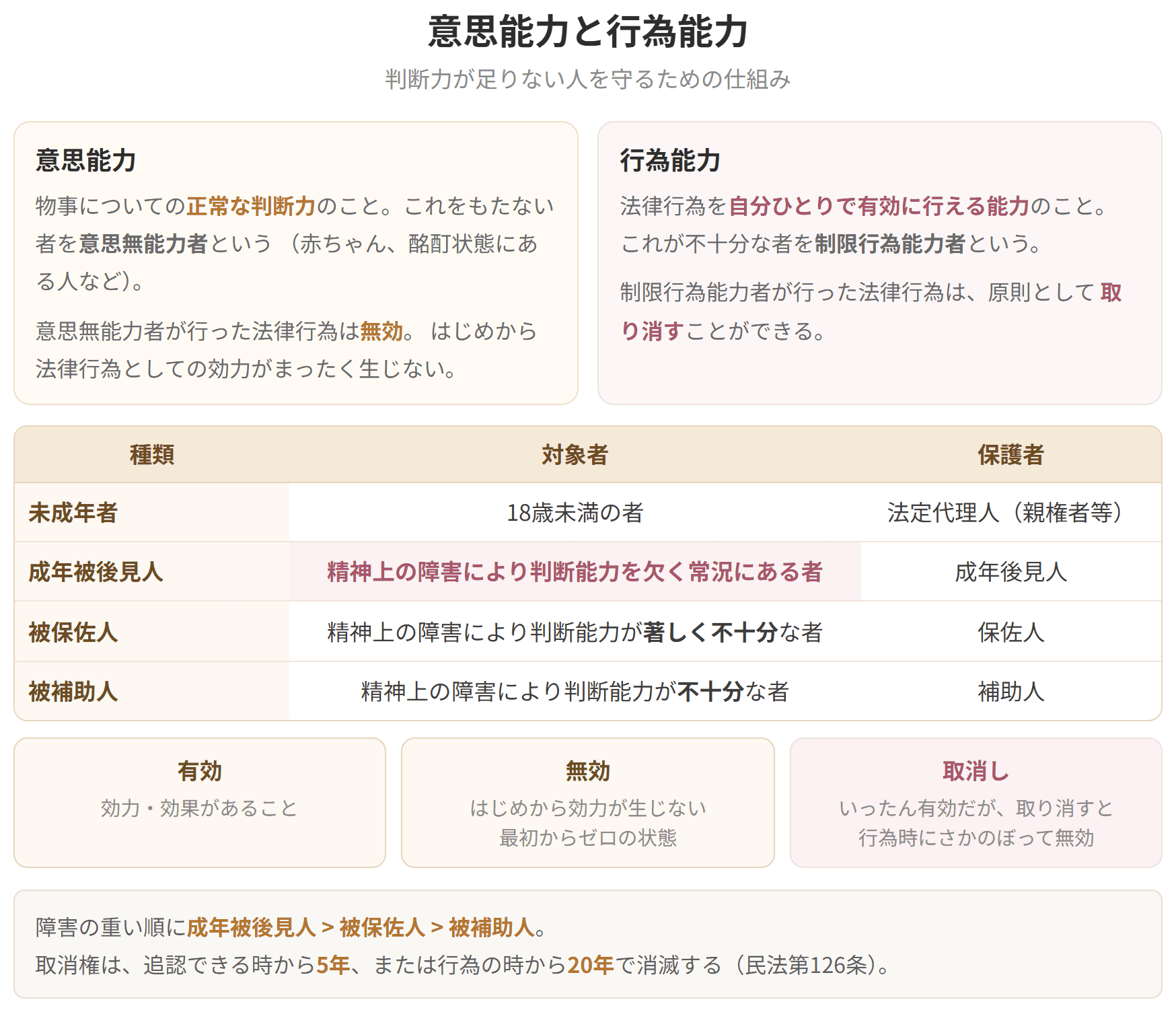Click the 種類 column header
Image resolution: width=1176 pixels, height=1012 pixels.
(x=152, y=455)
